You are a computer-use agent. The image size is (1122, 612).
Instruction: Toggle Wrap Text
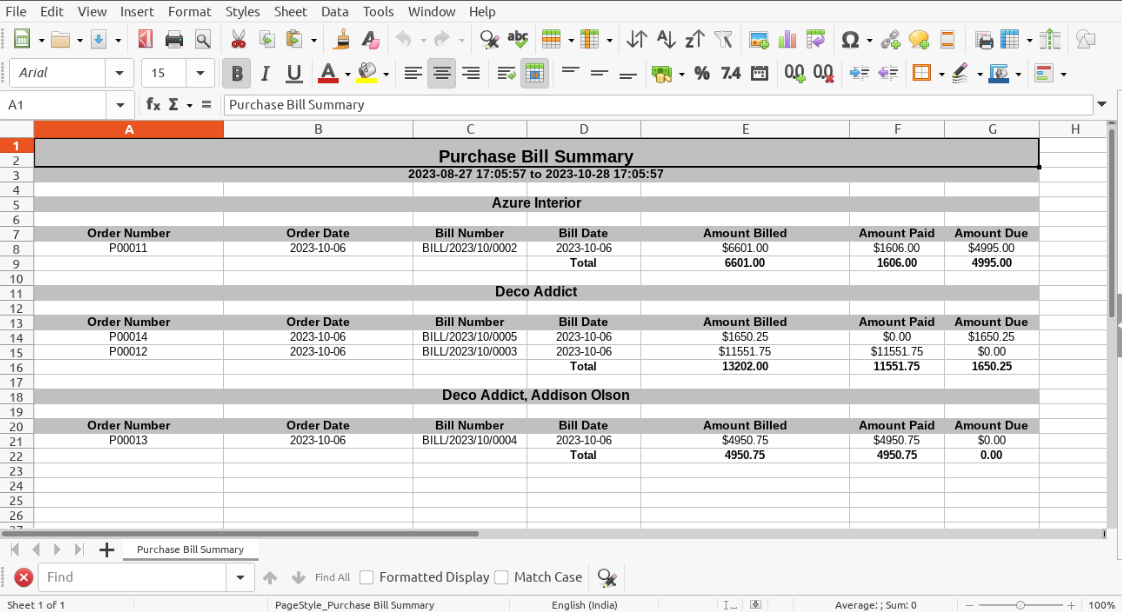[x=507, y=73]
